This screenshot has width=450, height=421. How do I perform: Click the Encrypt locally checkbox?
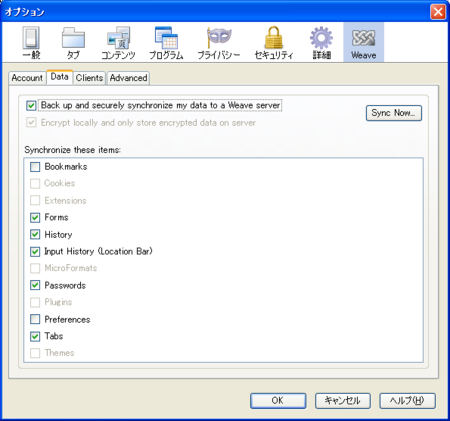coord(31,123)
